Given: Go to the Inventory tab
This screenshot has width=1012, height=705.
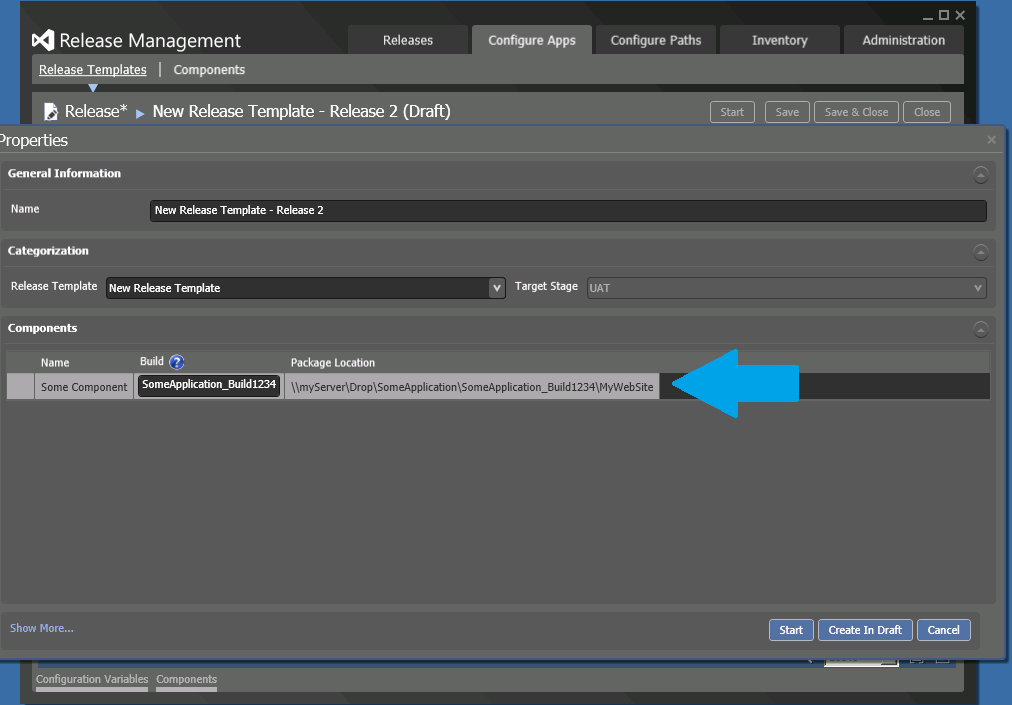Looking at the screenshot, I should pyautogui.click(x=779, y=40).
